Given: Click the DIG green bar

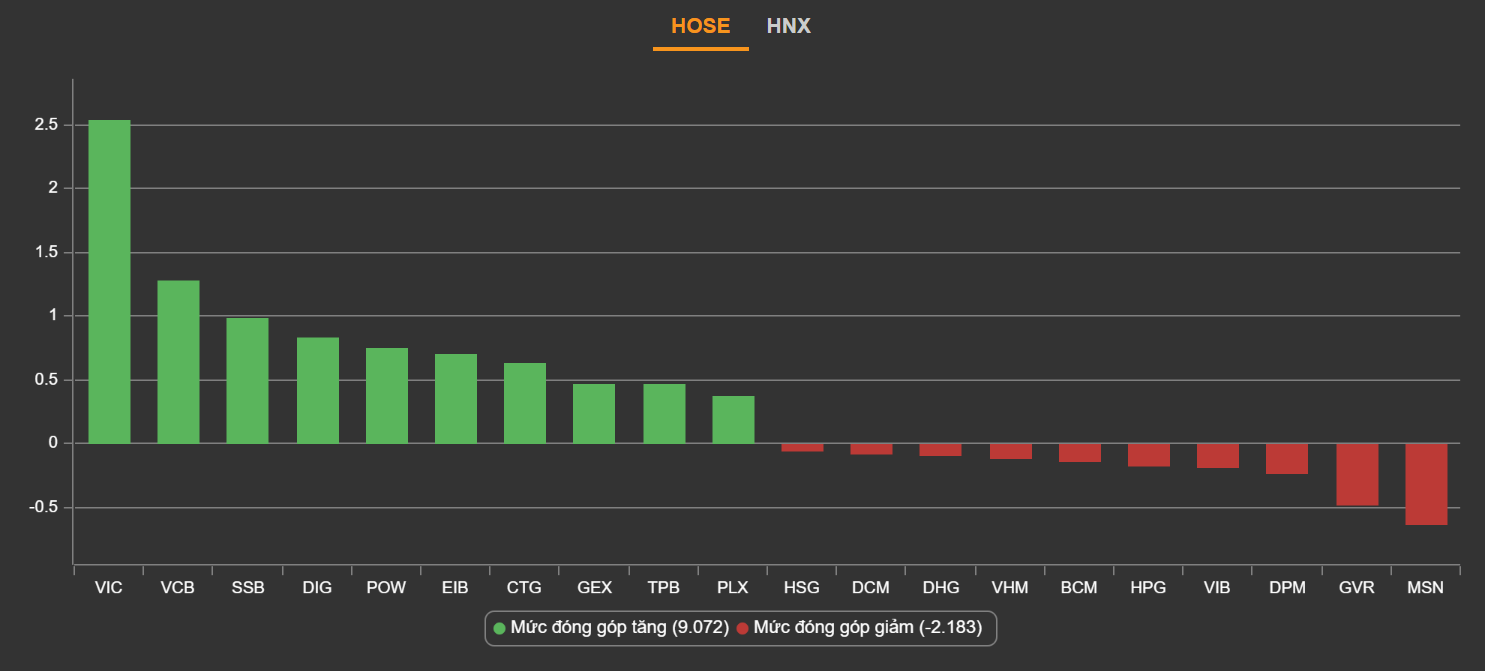Looking at the screenshot, I should [317, 391].
